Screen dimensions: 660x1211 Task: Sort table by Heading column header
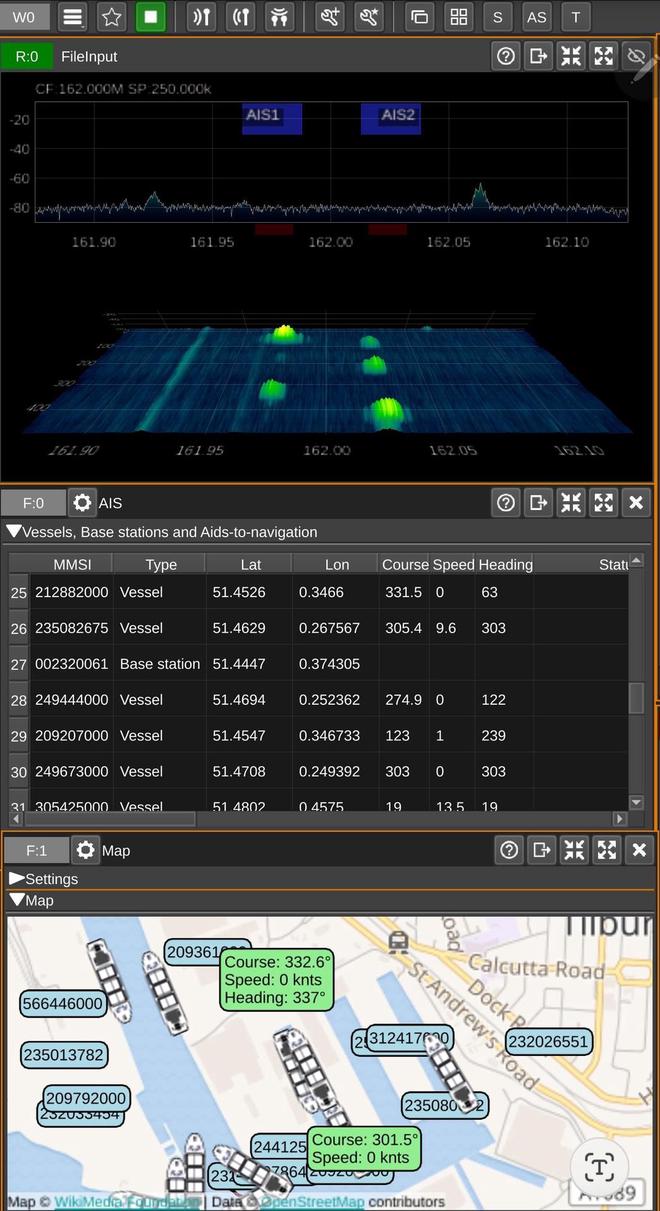505,564
